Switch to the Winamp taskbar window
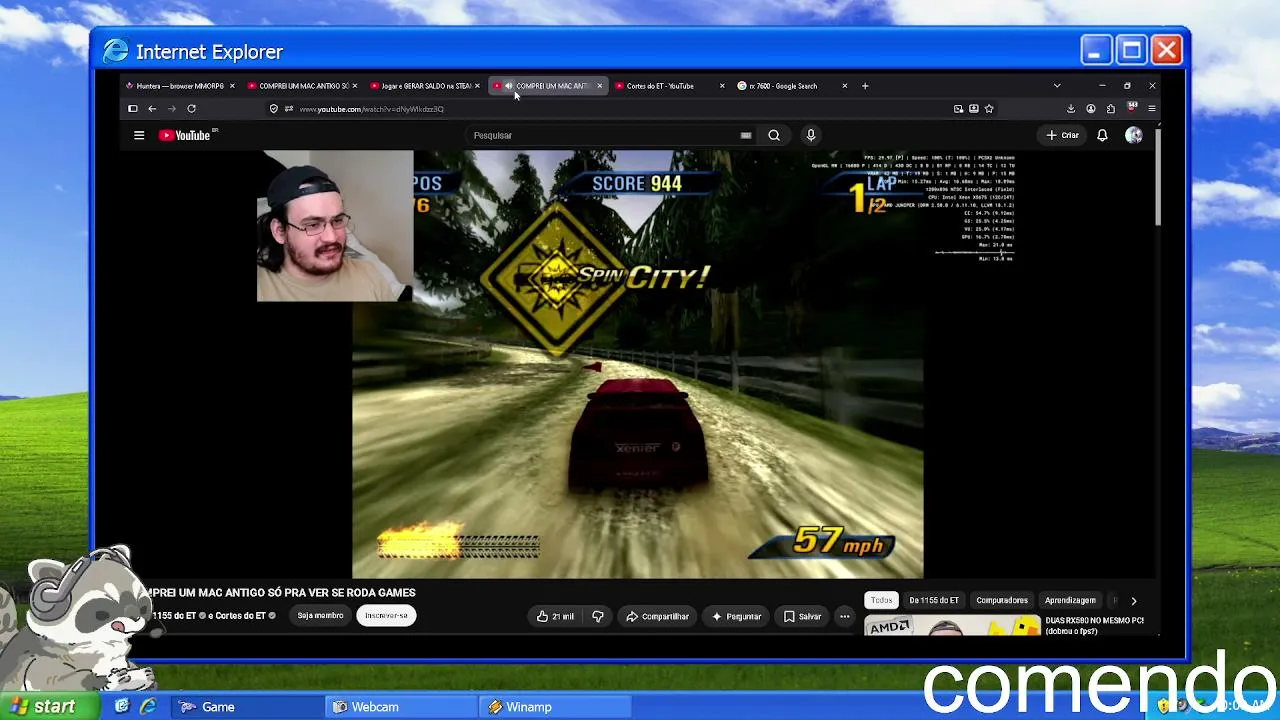The height and width of the screenshot is (720, 1280). point(556,707)
